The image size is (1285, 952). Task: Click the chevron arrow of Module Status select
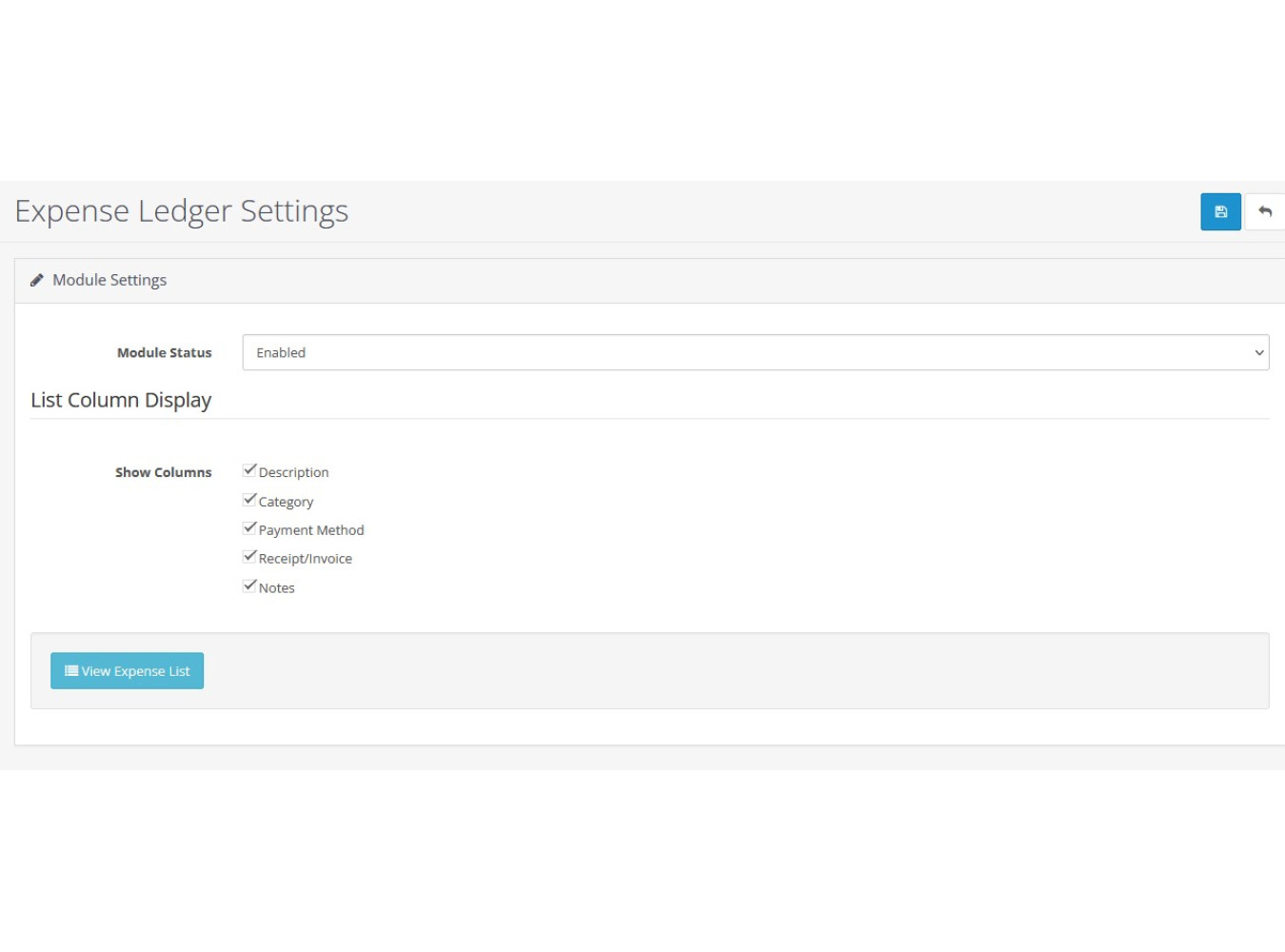[x=1258, y=352]
